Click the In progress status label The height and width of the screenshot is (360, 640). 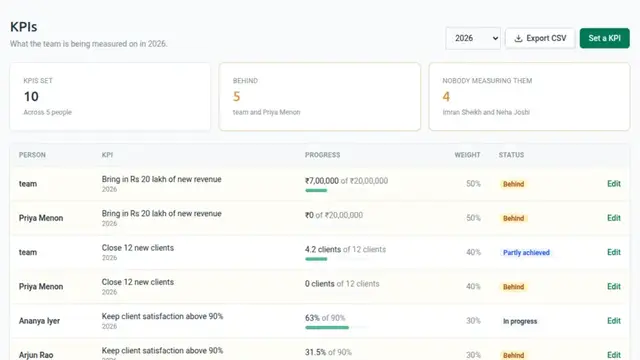(x=520, y=321)
